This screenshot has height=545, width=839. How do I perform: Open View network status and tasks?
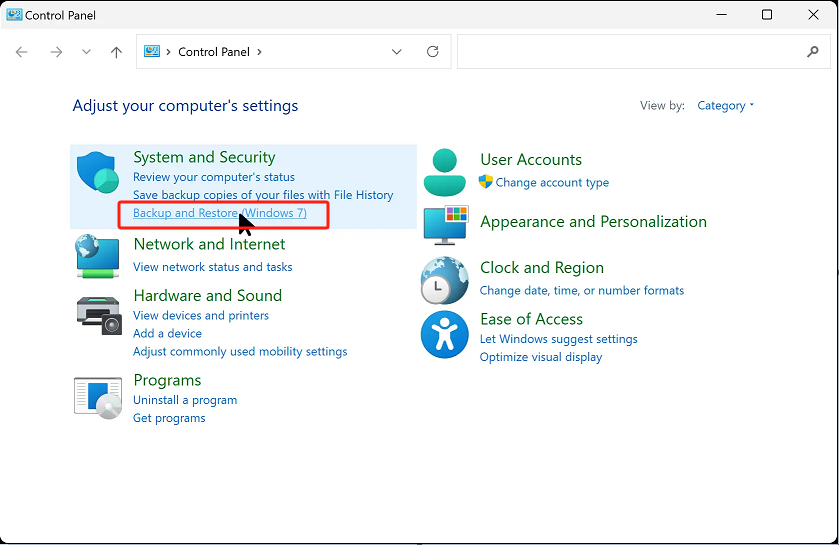tap(212, 267)
